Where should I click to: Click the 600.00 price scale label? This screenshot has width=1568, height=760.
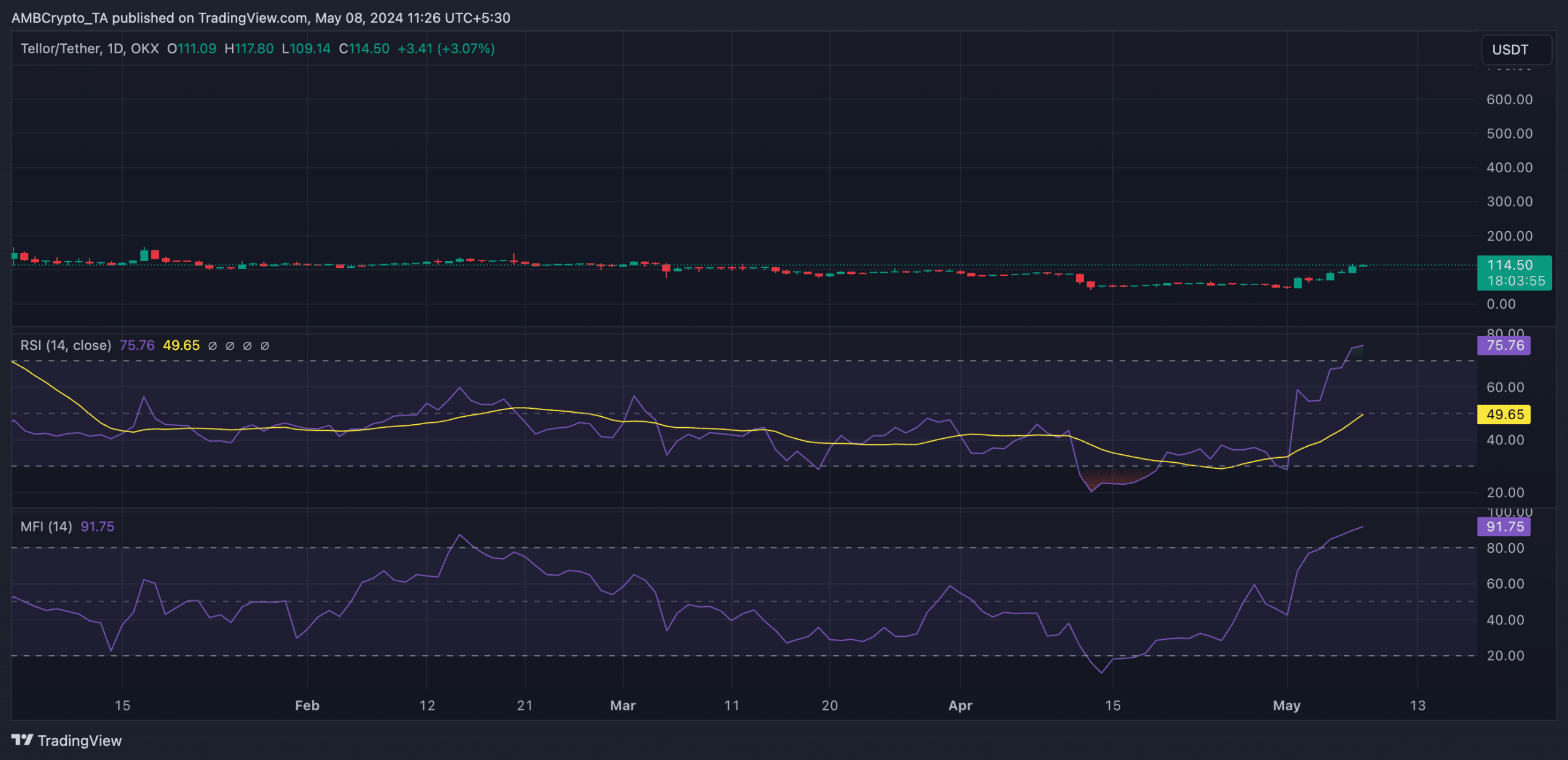pos(1510,99)
